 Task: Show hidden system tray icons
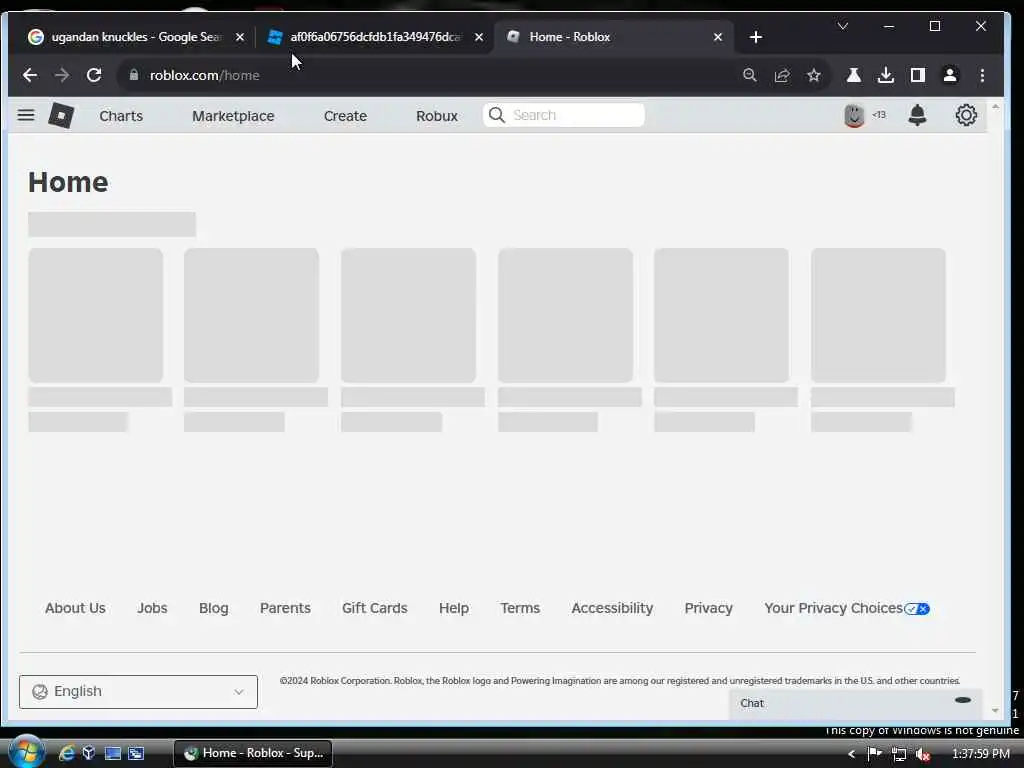(851, 754)
